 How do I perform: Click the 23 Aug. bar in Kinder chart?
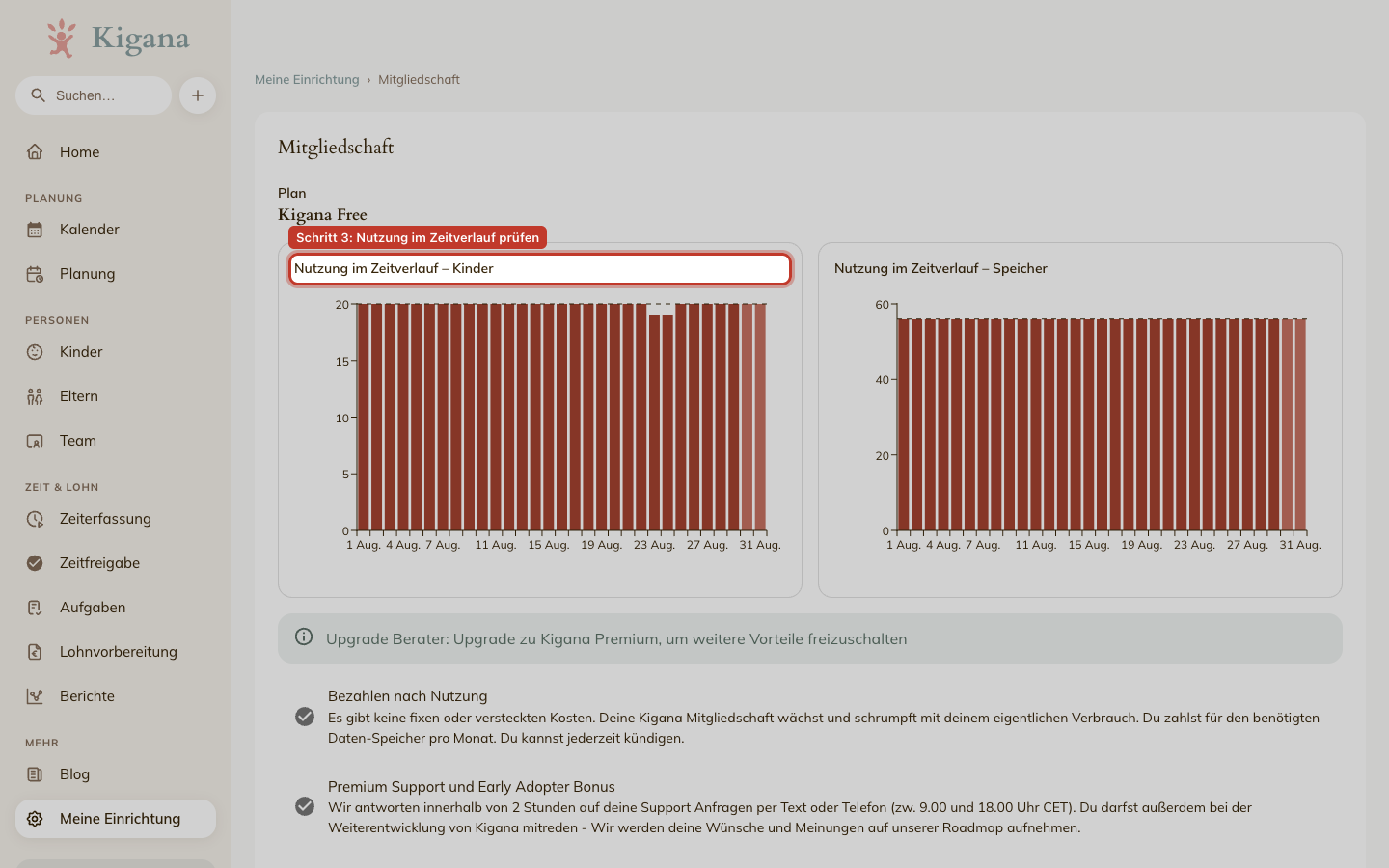655,422
